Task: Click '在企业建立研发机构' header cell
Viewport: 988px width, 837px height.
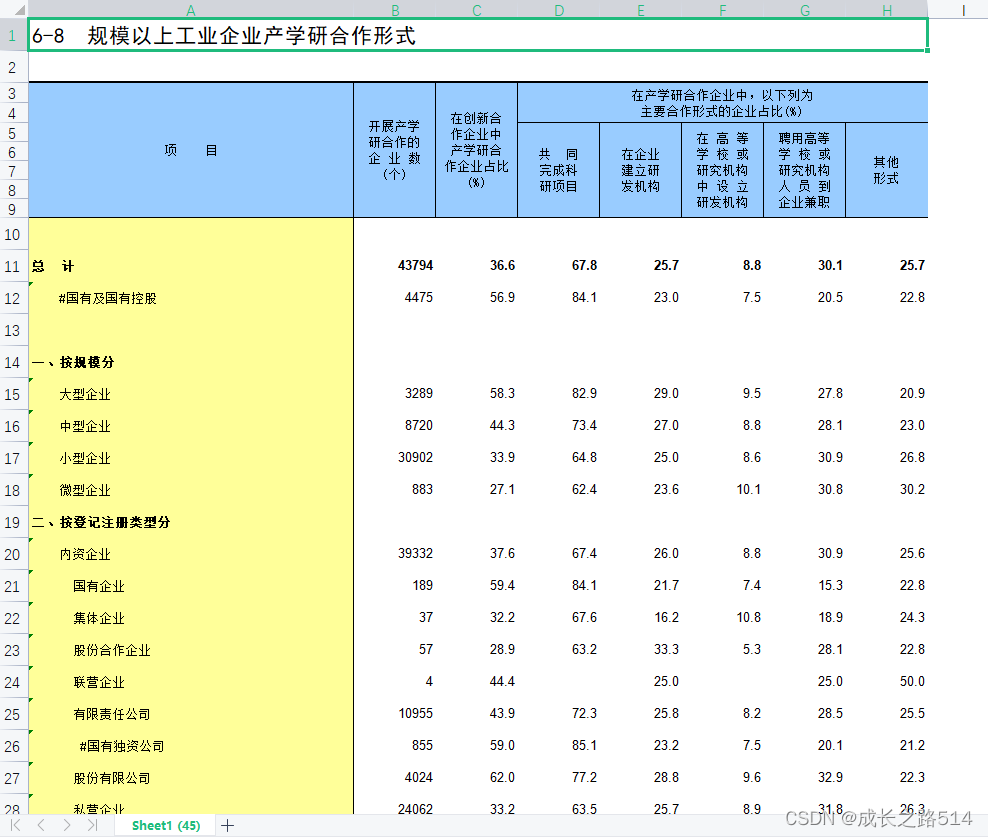Action: (640, 170)
